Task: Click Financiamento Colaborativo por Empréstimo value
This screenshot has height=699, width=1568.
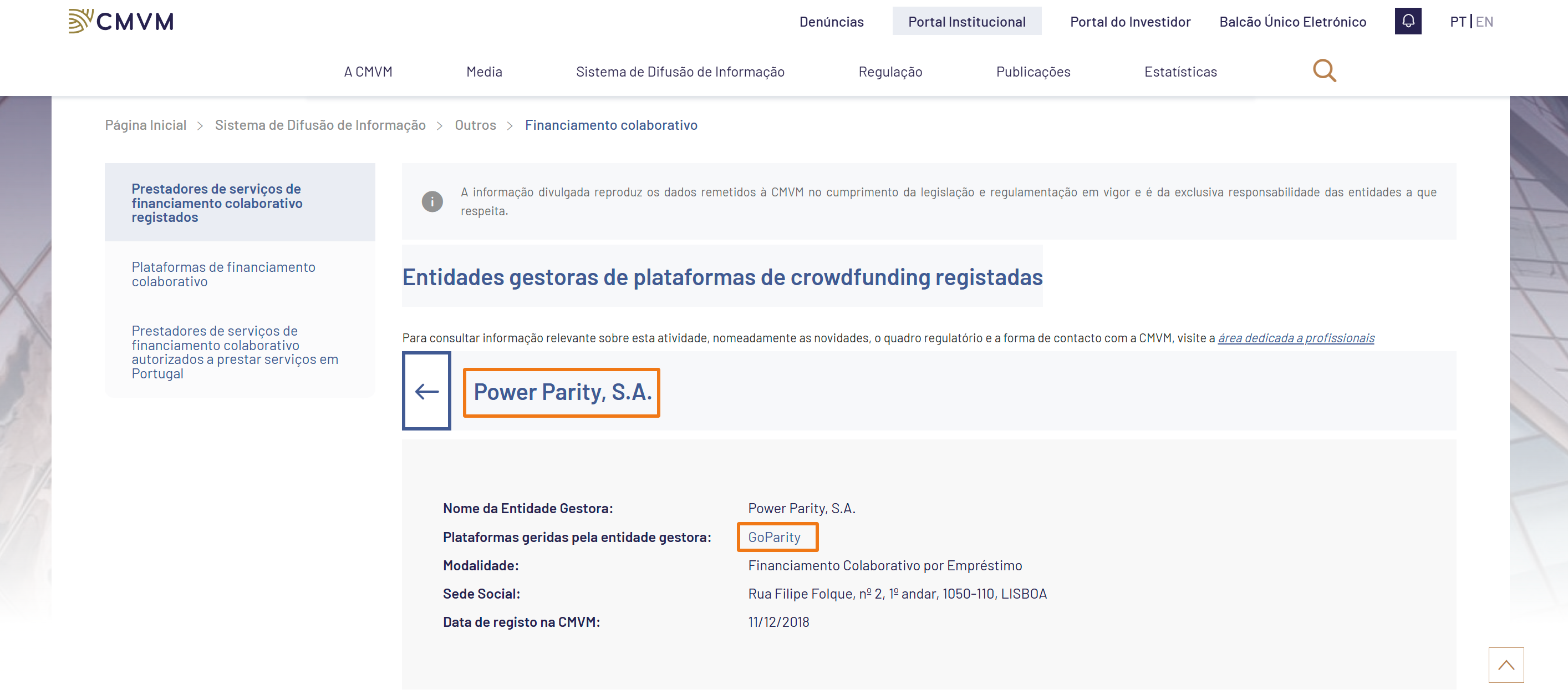Action: [885, 565]
